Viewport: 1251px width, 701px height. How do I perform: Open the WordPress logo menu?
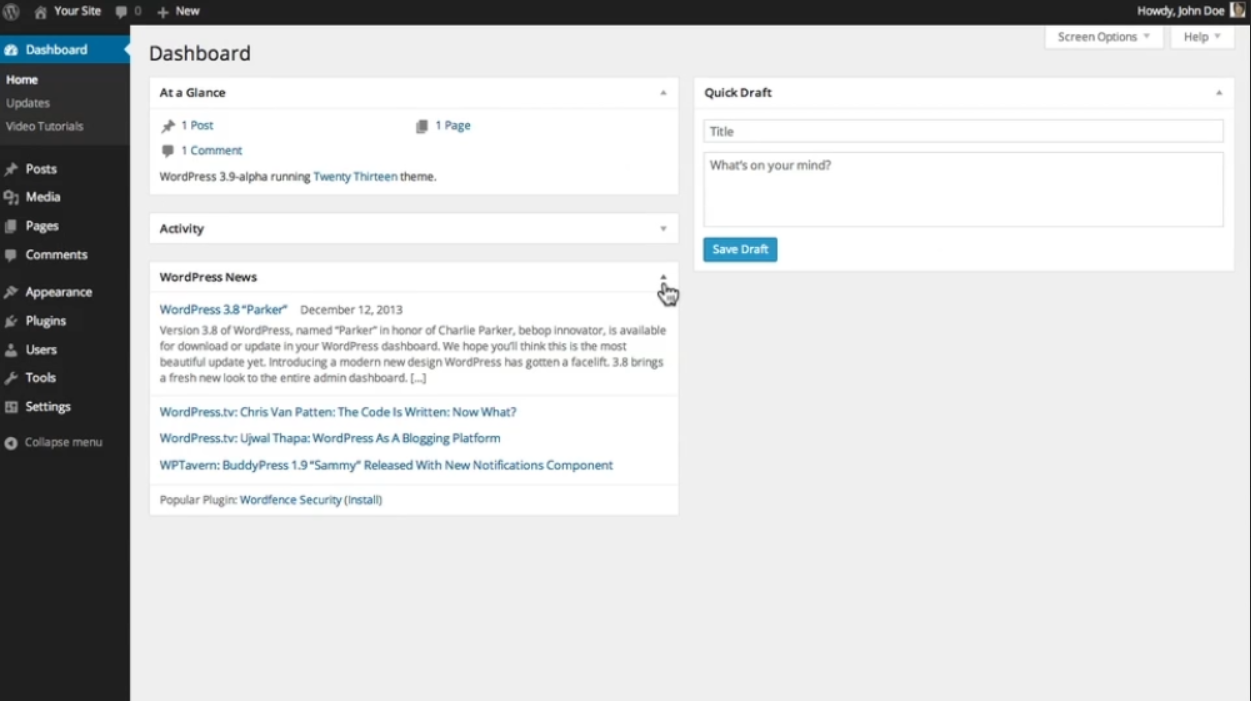(11, 11)
